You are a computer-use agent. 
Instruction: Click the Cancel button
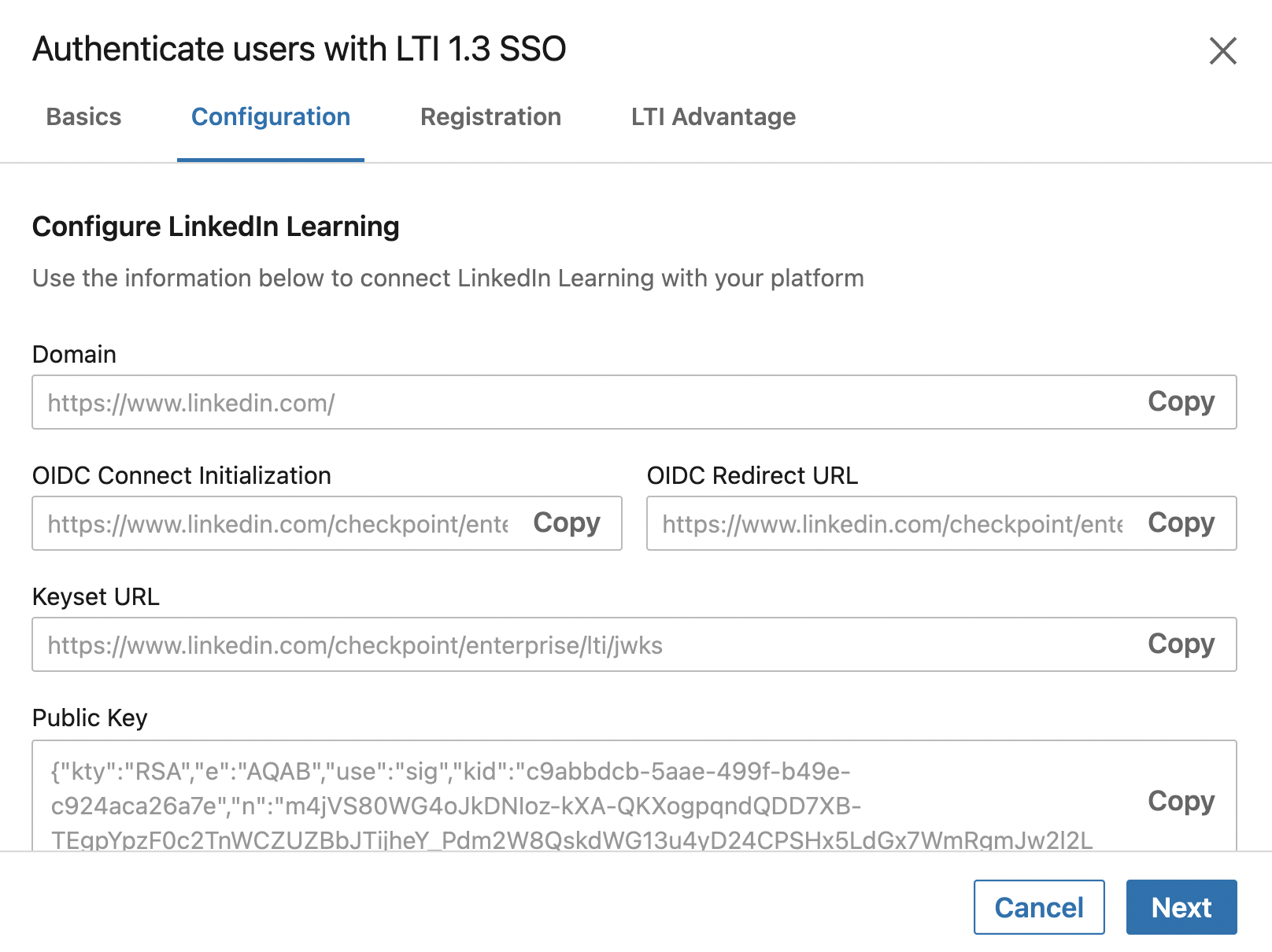point(1039,907)
